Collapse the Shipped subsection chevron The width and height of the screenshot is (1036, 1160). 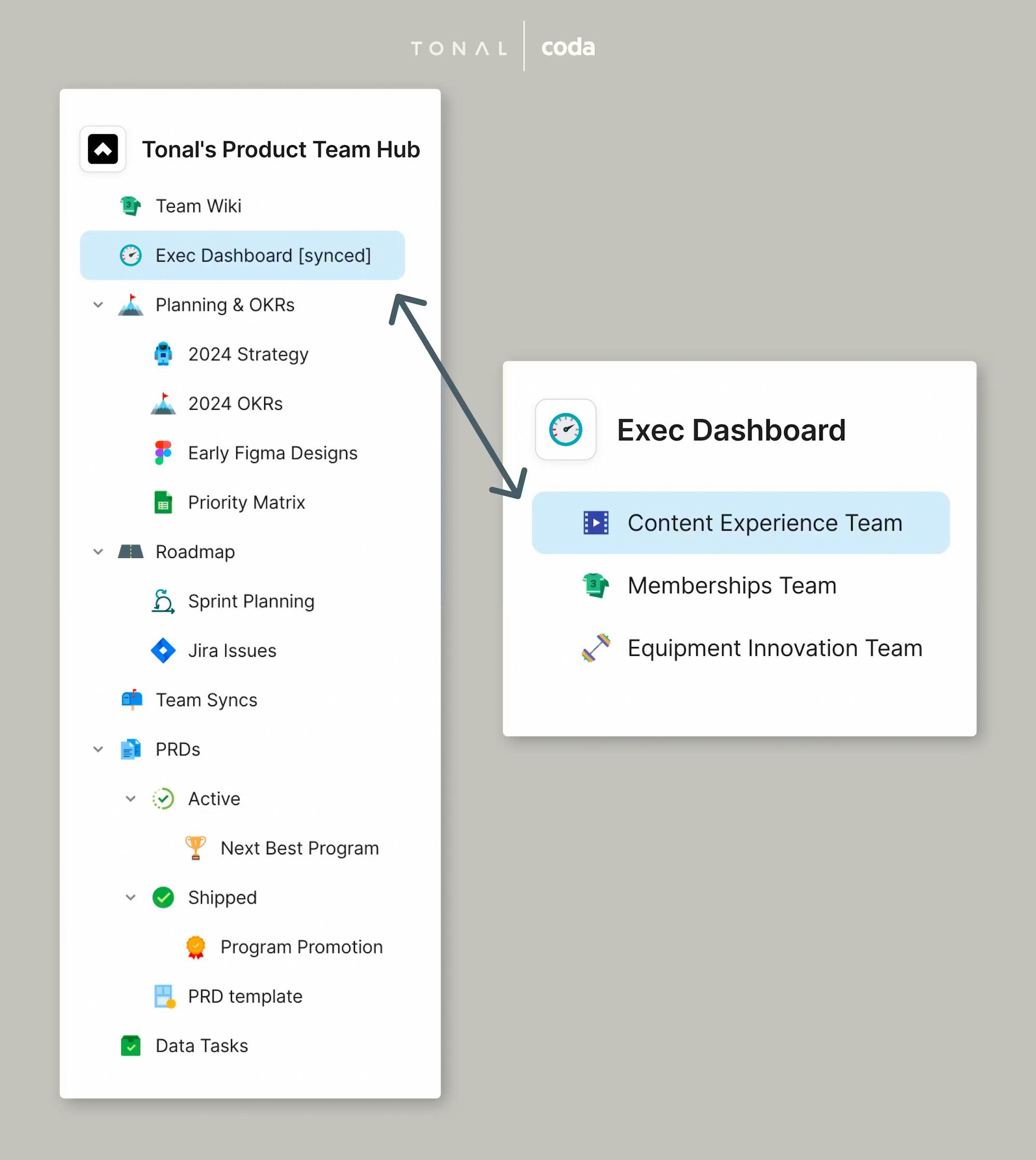(x=131, y=897)
